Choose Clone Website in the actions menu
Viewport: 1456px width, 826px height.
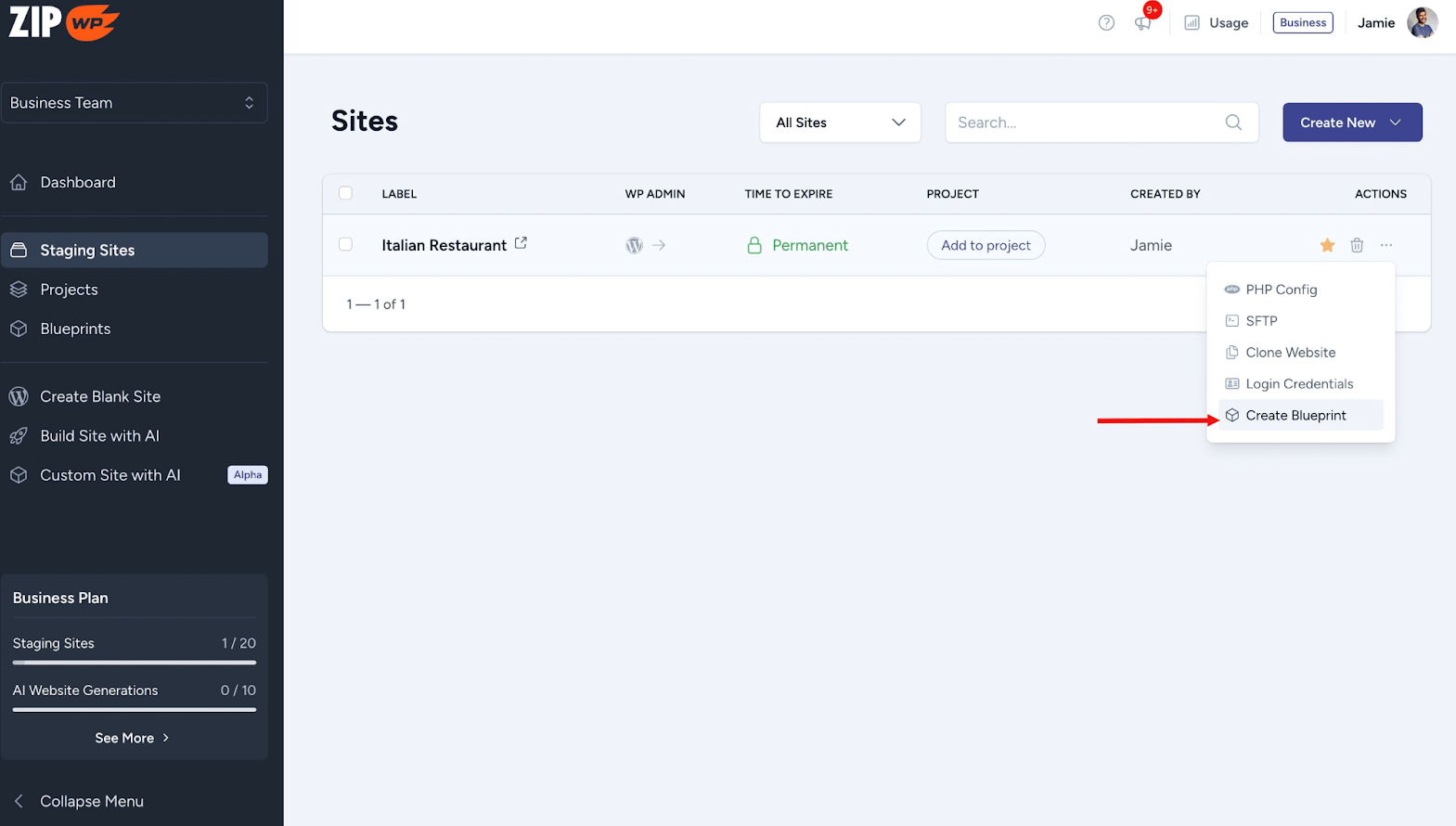point(1290,353)
